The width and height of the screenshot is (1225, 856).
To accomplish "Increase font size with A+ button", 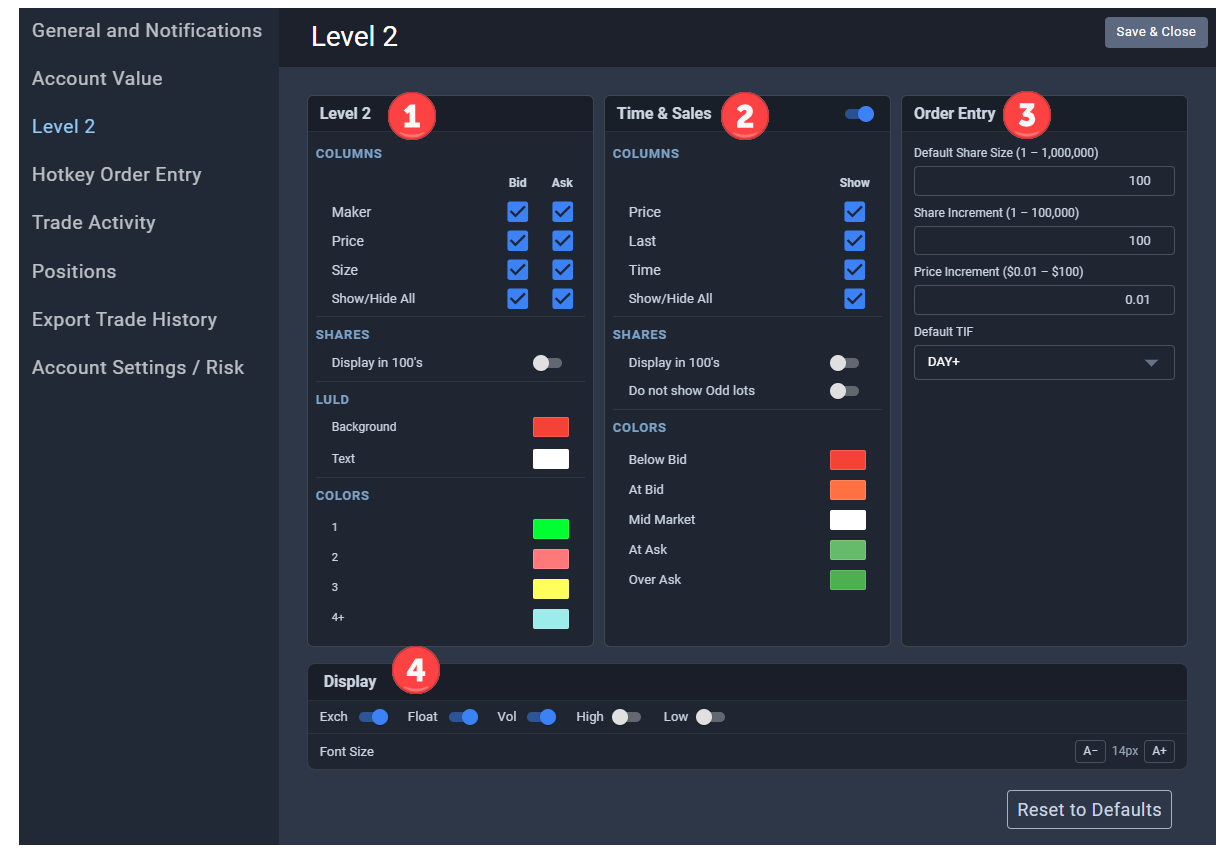I will pyautogui.click(x=1160, y=751).
